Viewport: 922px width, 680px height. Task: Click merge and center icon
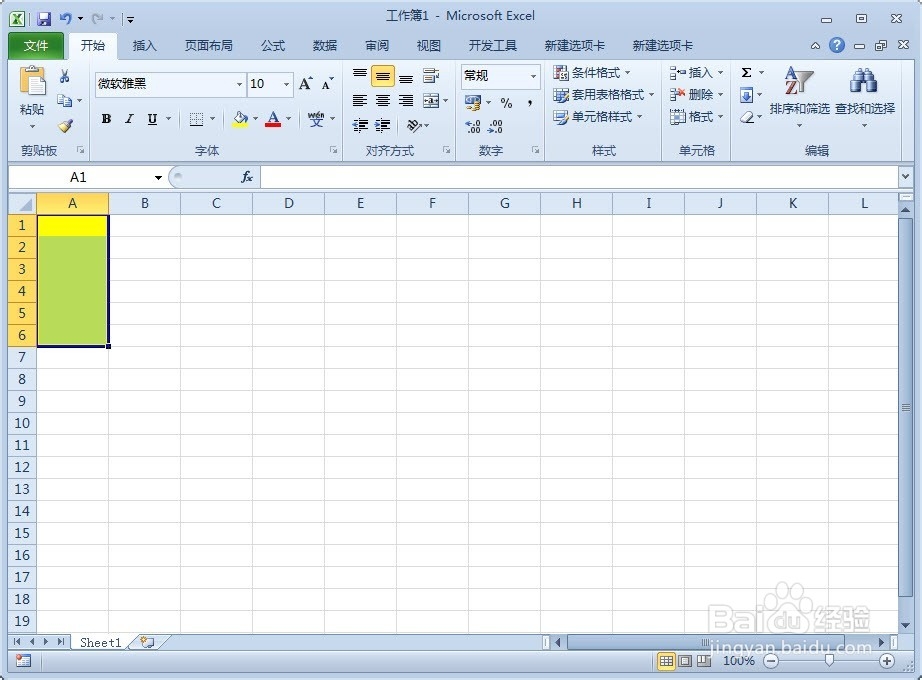(431, 101)
